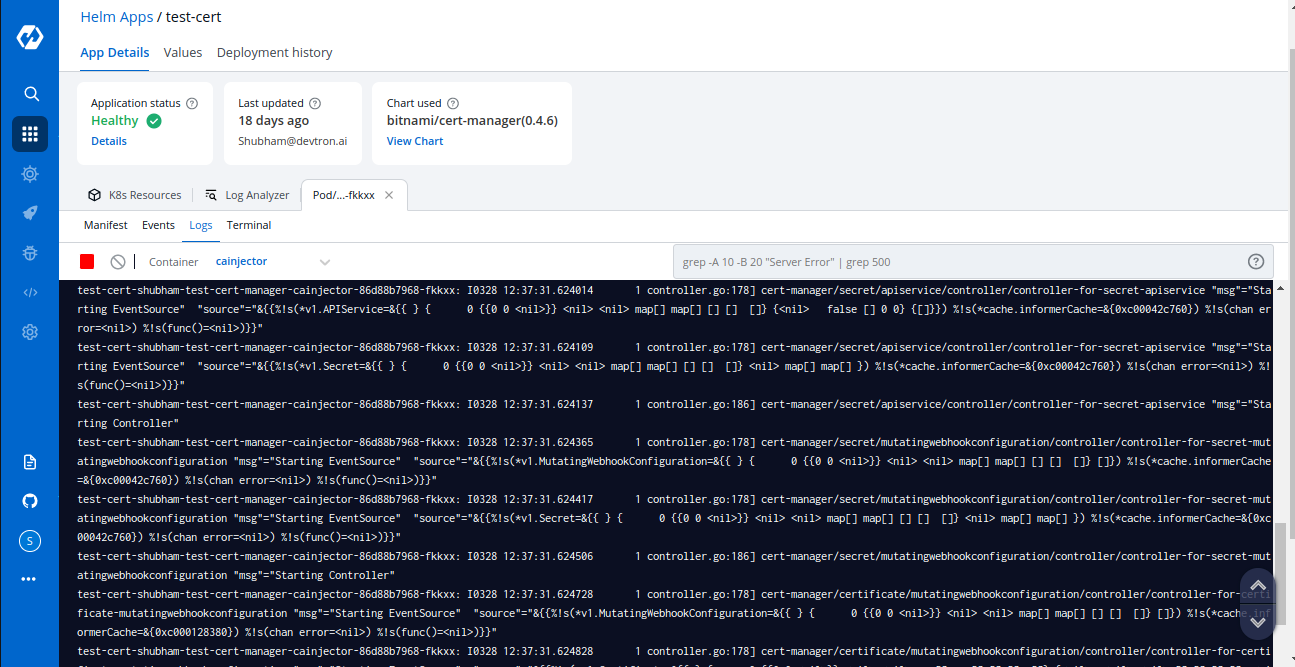Image resolution: width=1295 pixels, height=667 pixels.
Task: Click log line with timestamp 12:37:31.624137
Action: coord(674,414)
